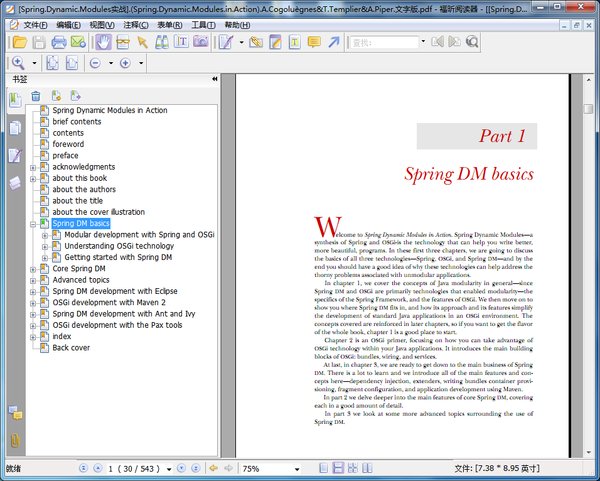Expand the Core Spring DM bookmark
600x481 pixels.
pos(33,269)
